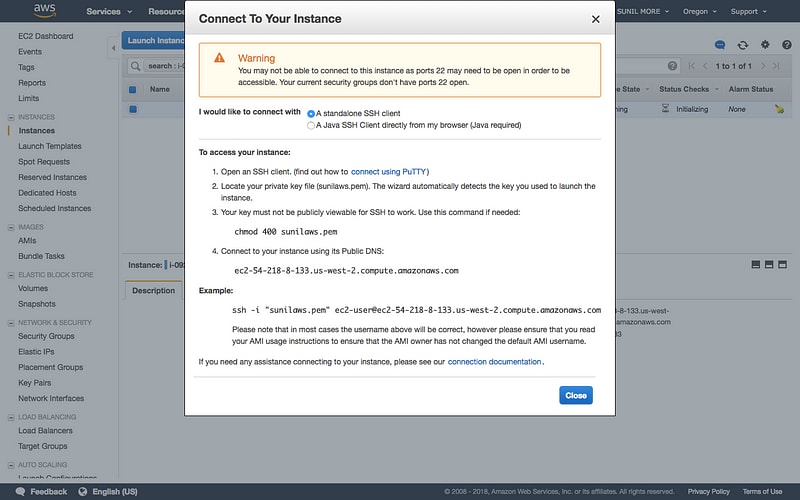The image size is (800, 500).
Task: Select A Java SSH Client option
Action: tap(311, 126)
